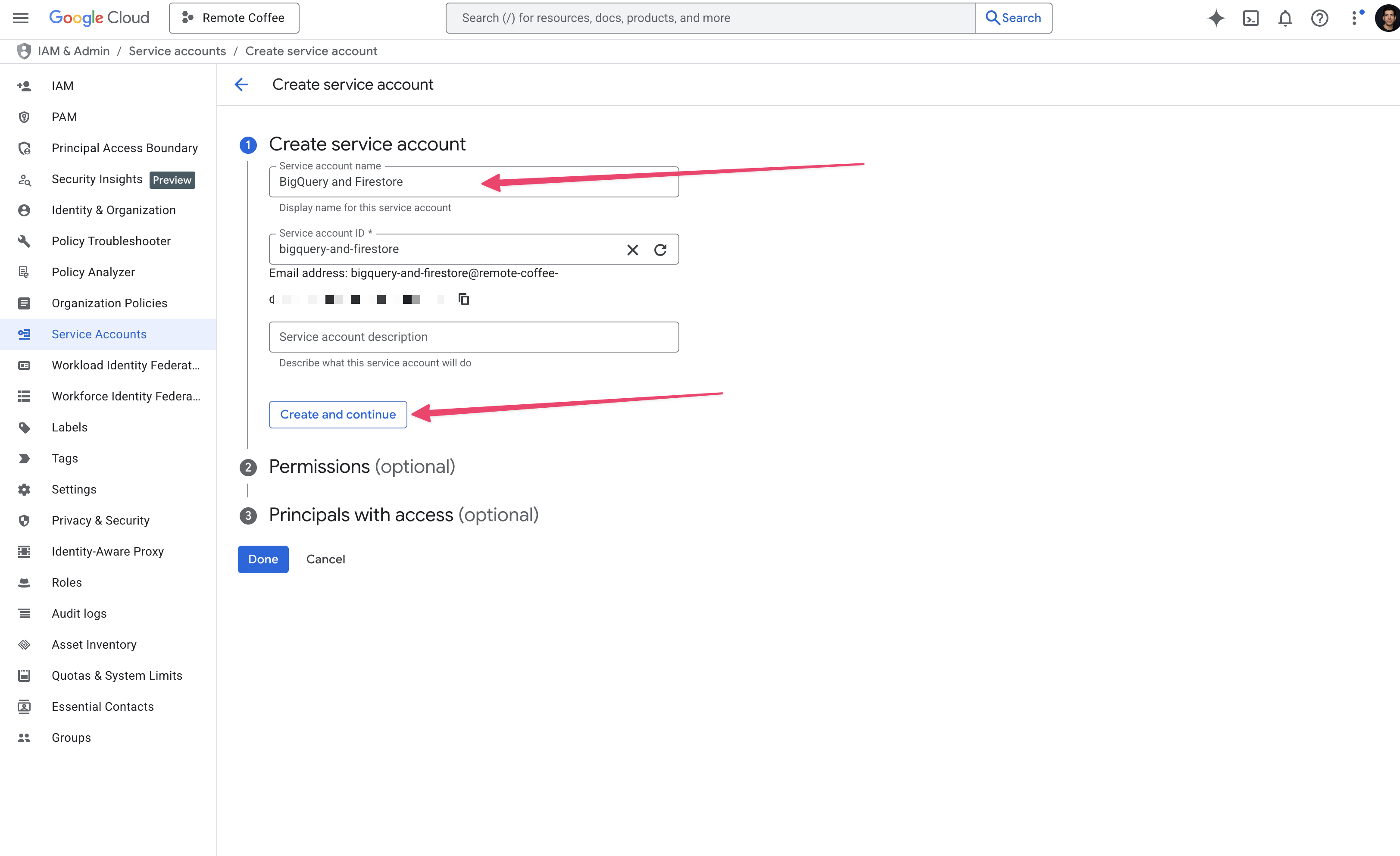Activate Cloud Shell terminal icon
The height and width of the screenshot is (856, 1400).
pos(1250,18)
